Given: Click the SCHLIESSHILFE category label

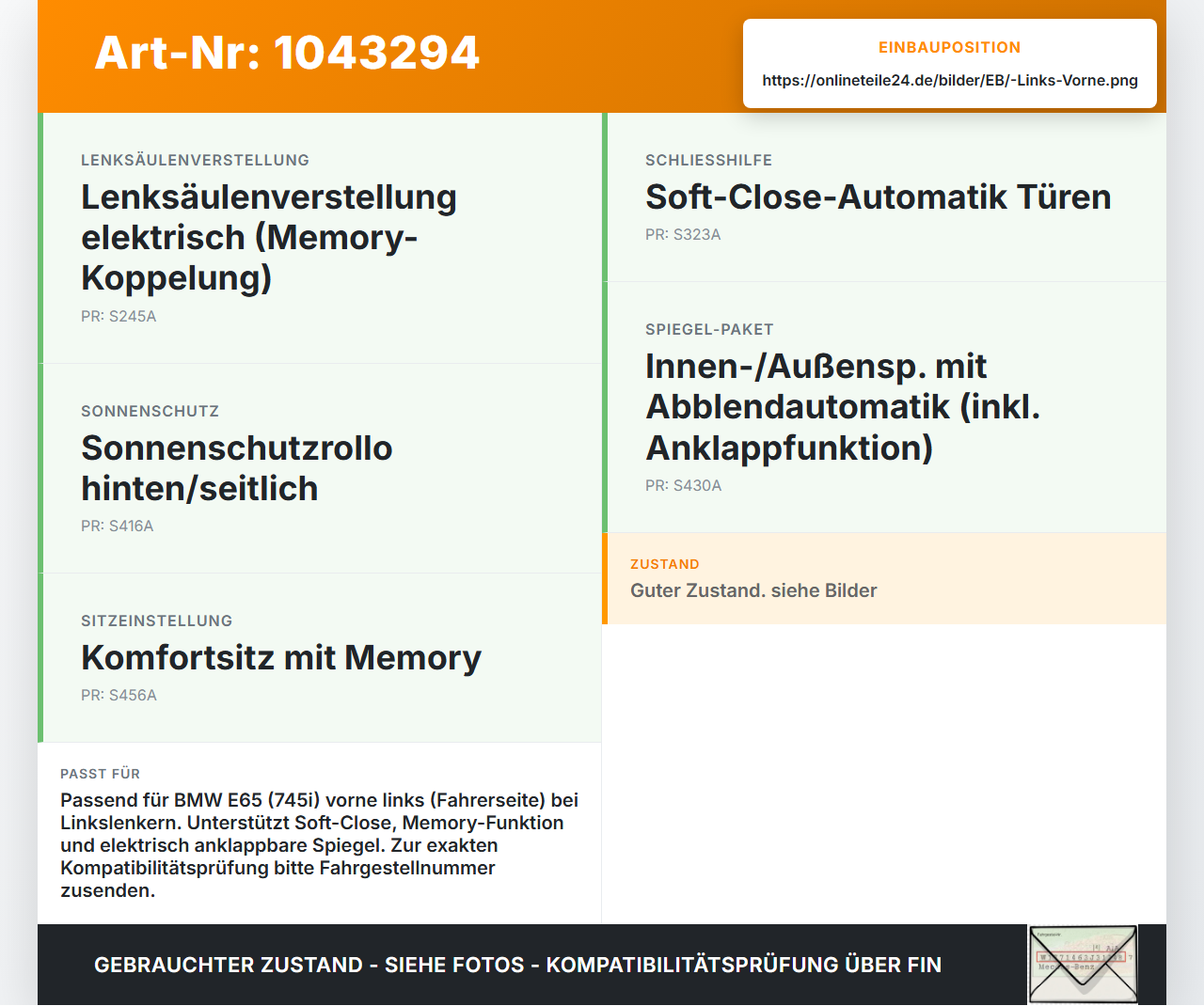Looking at the screenshot, I should coord(708,160).
